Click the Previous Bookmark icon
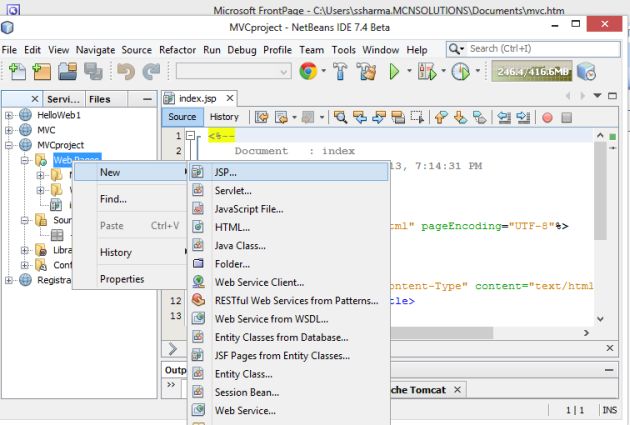This screenshot has height=425, width=630. click(441, 117)
